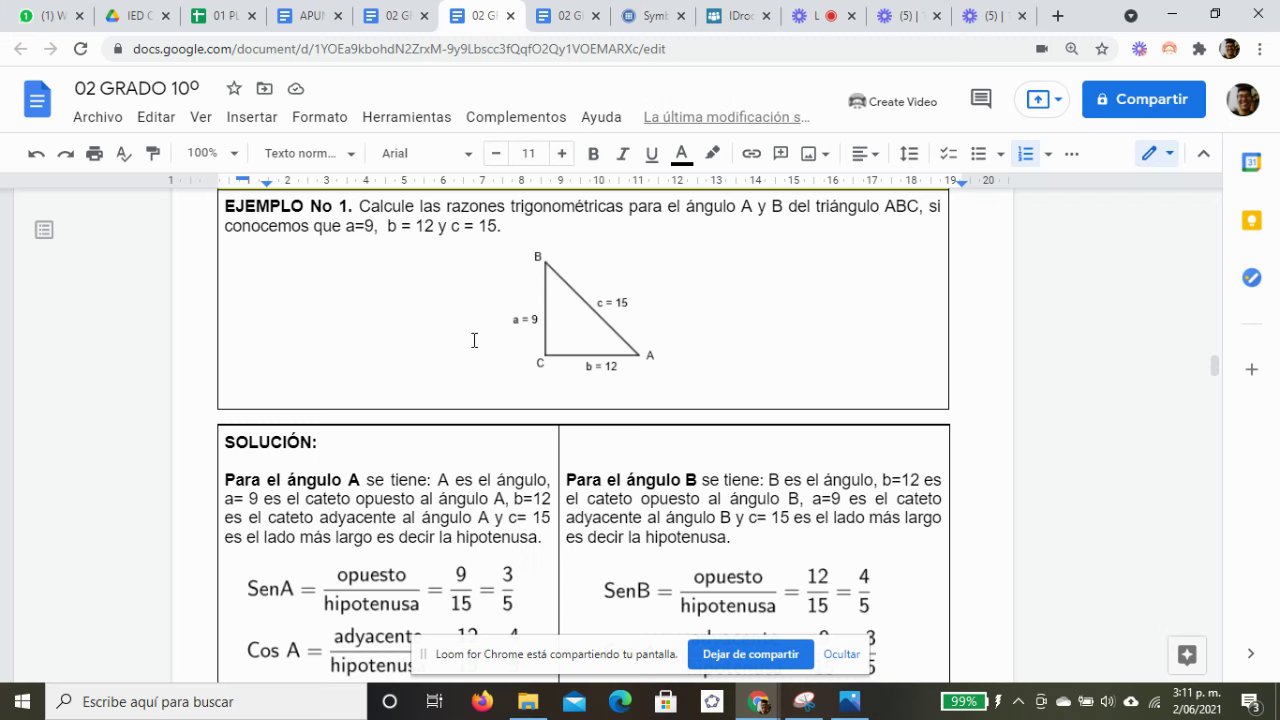Run spell check from toolbar icon

pos(124,153)
